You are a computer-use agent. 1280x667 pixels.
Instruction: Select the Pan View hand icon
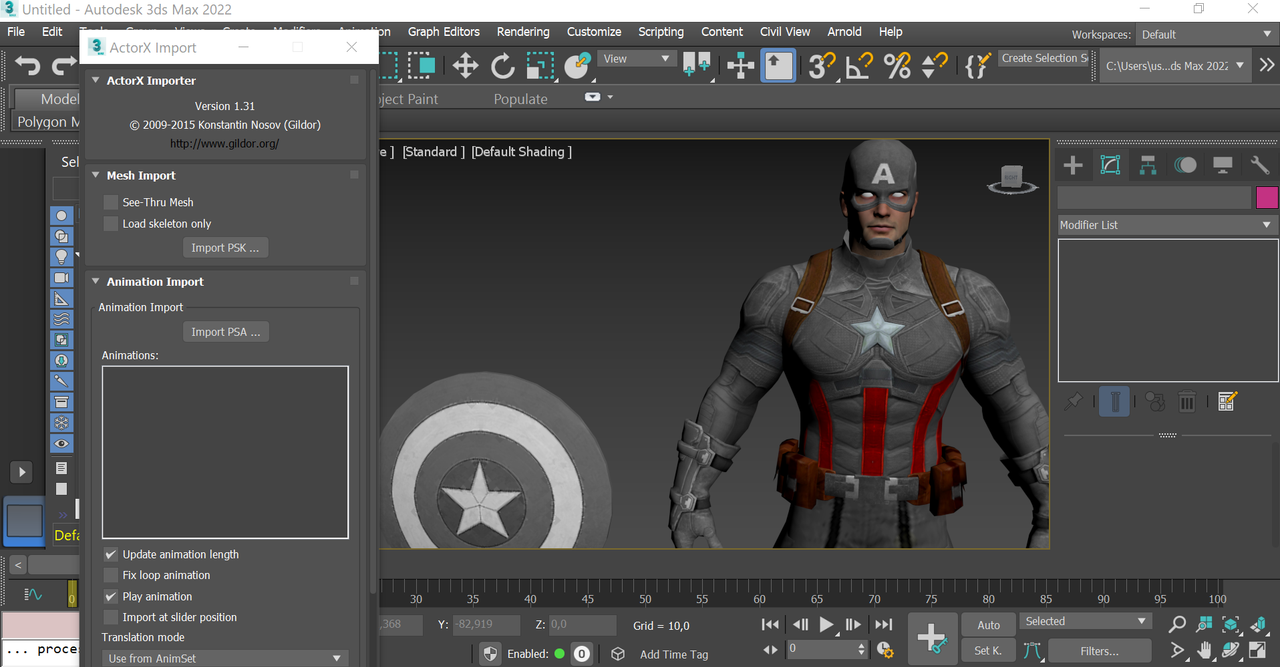[x=1205, y=651]
